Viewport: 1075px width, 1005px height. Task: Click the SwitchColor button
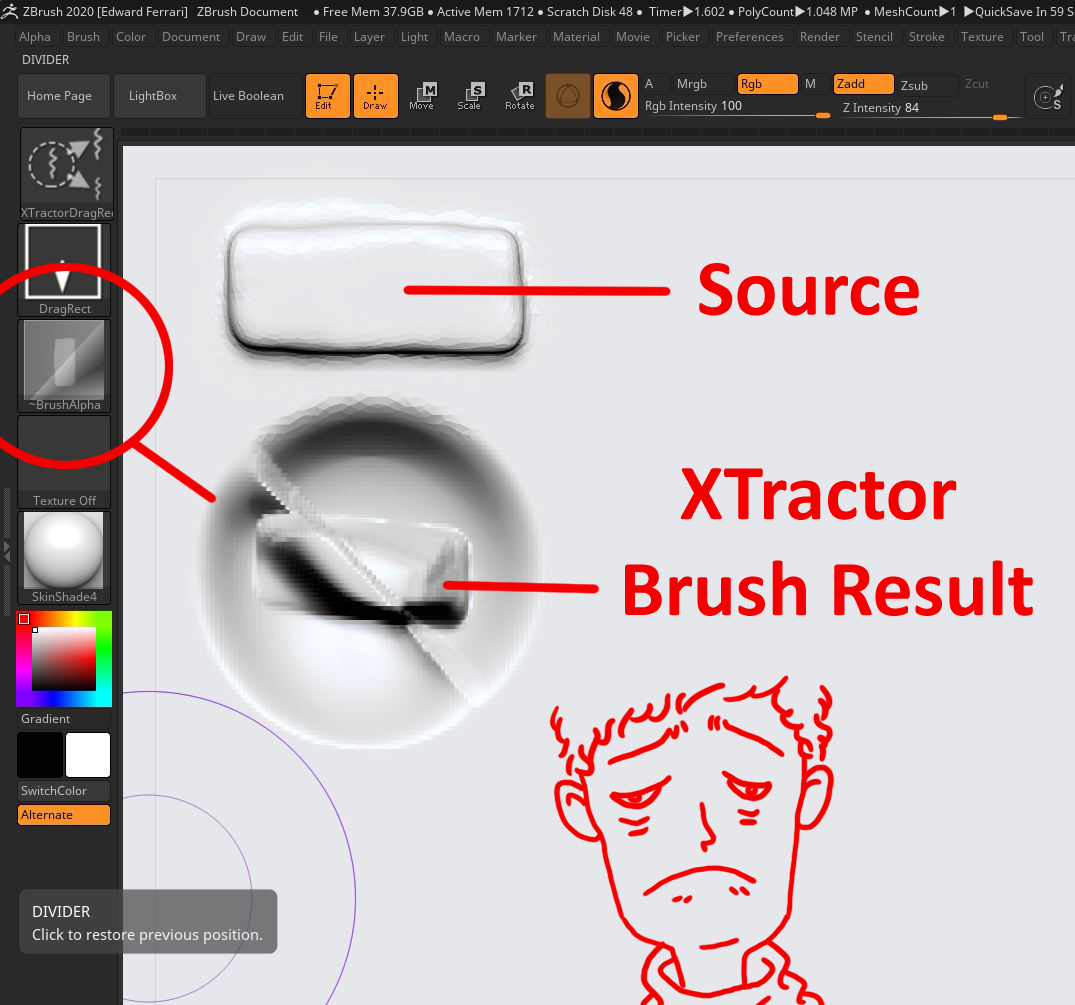[x=64, y=790]
